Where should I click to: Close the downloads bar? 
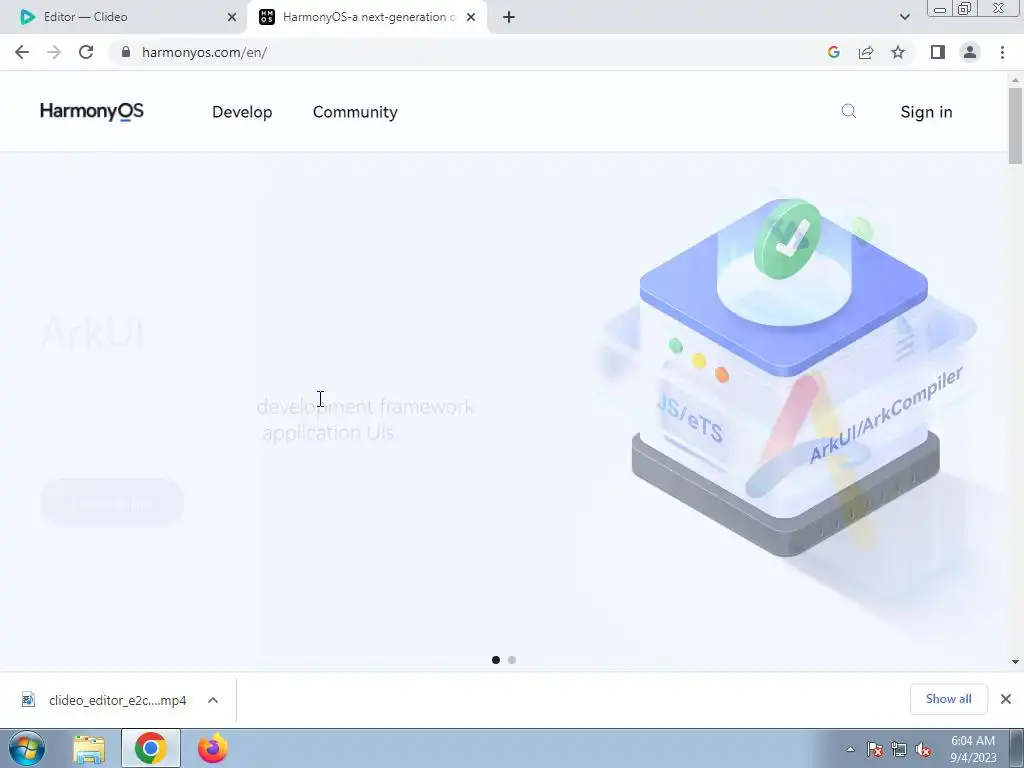1006,699
